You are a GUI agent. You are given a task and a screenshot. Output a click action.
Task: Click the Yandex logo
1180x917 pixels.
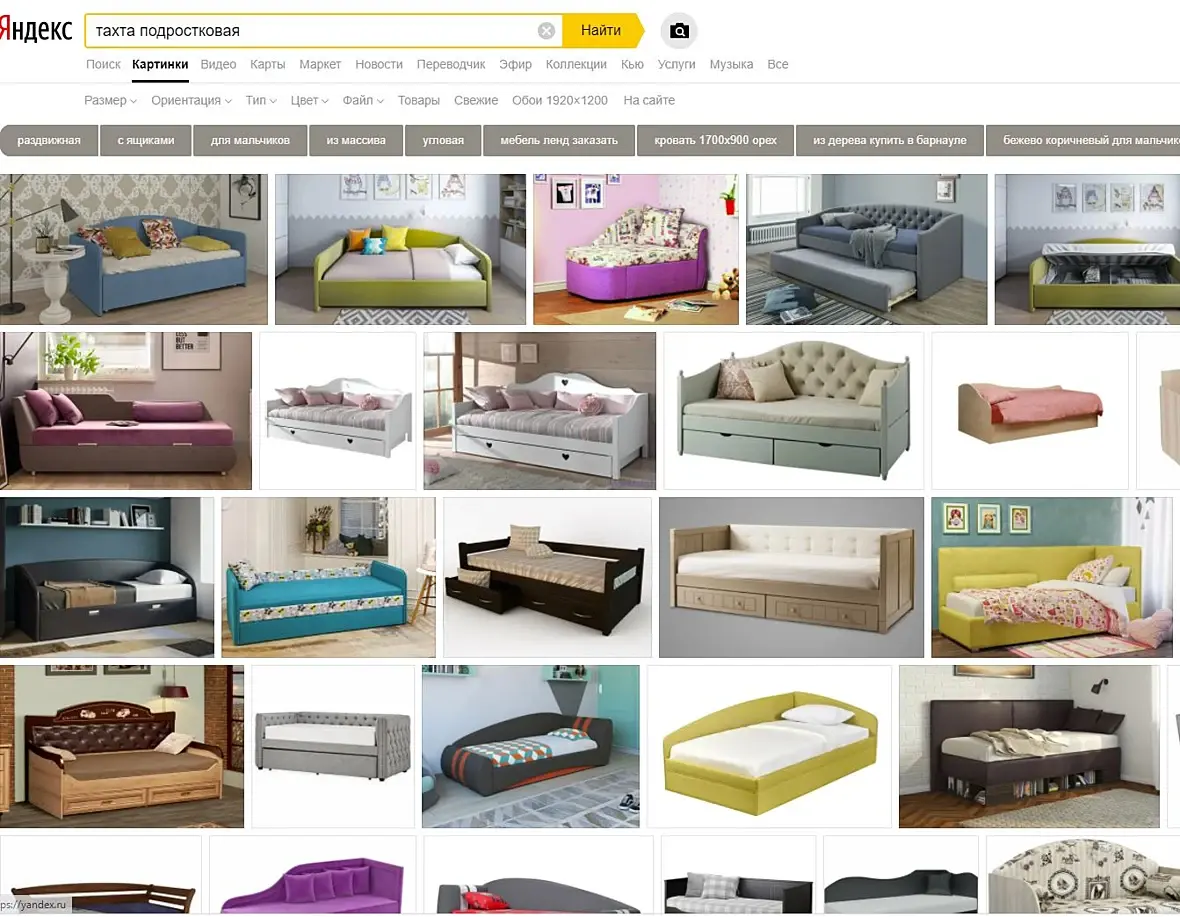tap(35, 30)
